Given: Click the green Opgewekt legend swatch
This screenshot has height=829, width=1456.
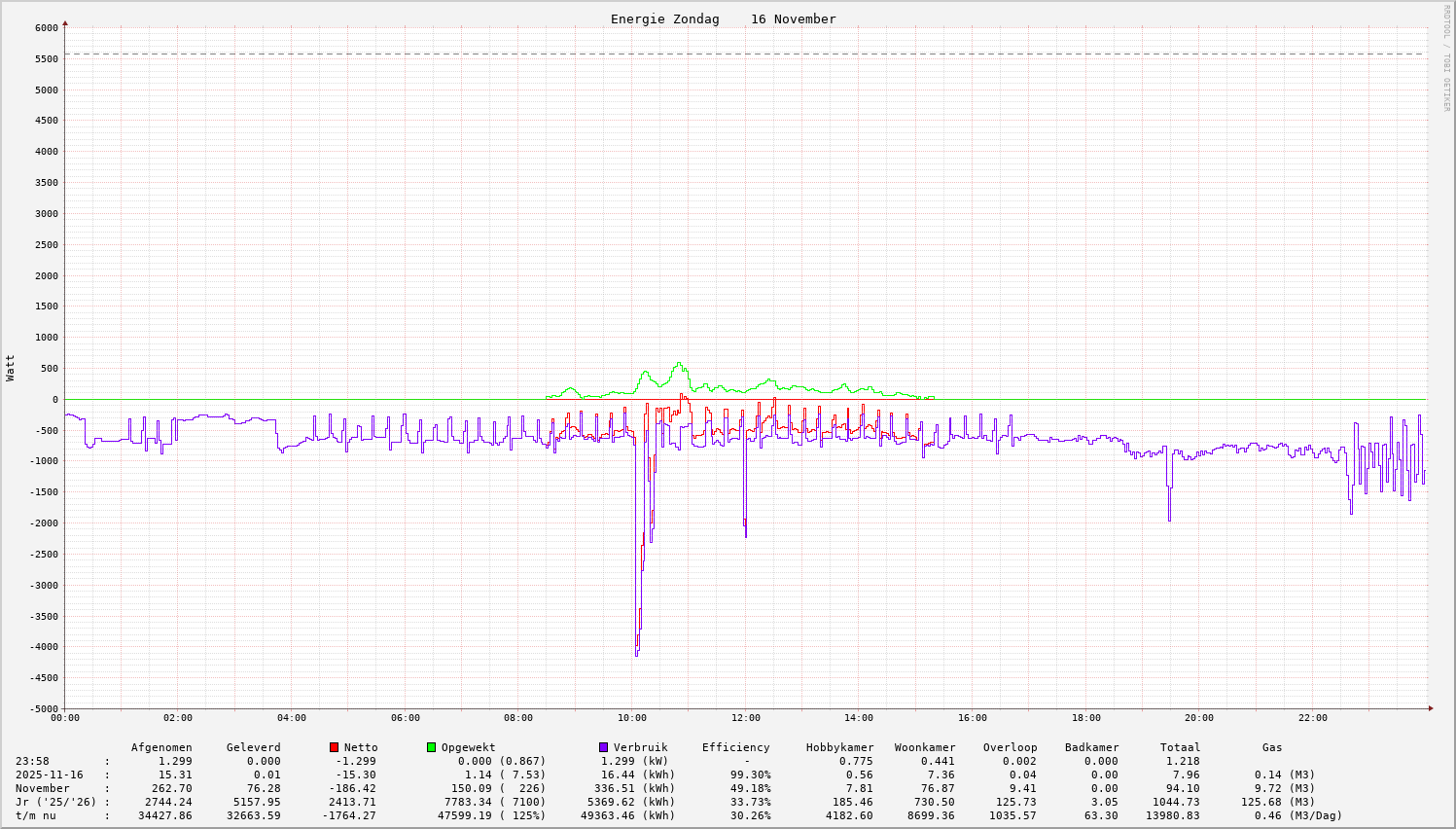Looking at the screenshot, I should coord(431,747).
